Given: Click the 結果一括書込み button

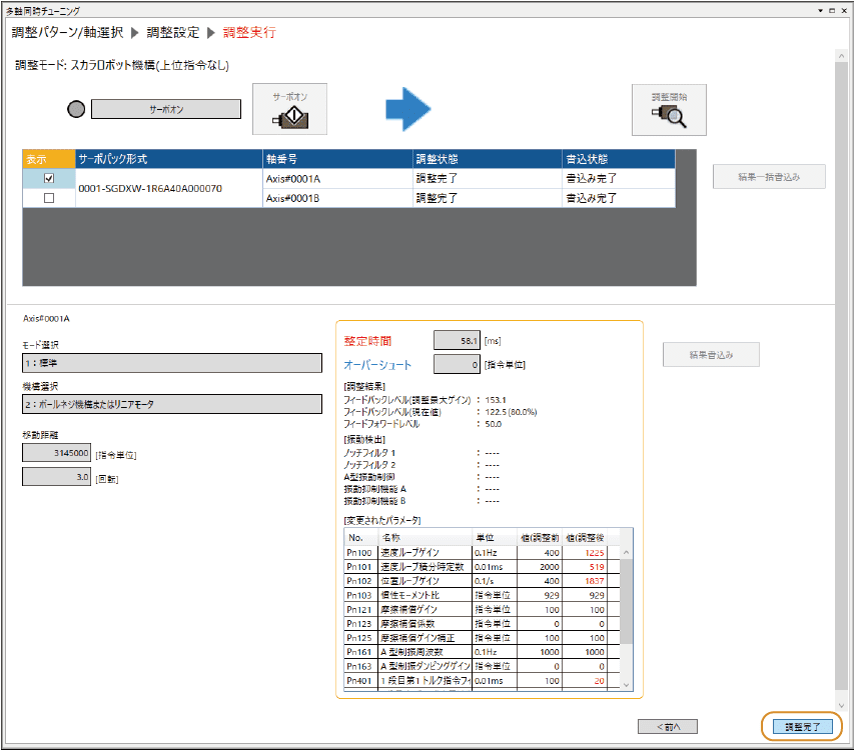Looking at the screenshot, I should 769,177.
